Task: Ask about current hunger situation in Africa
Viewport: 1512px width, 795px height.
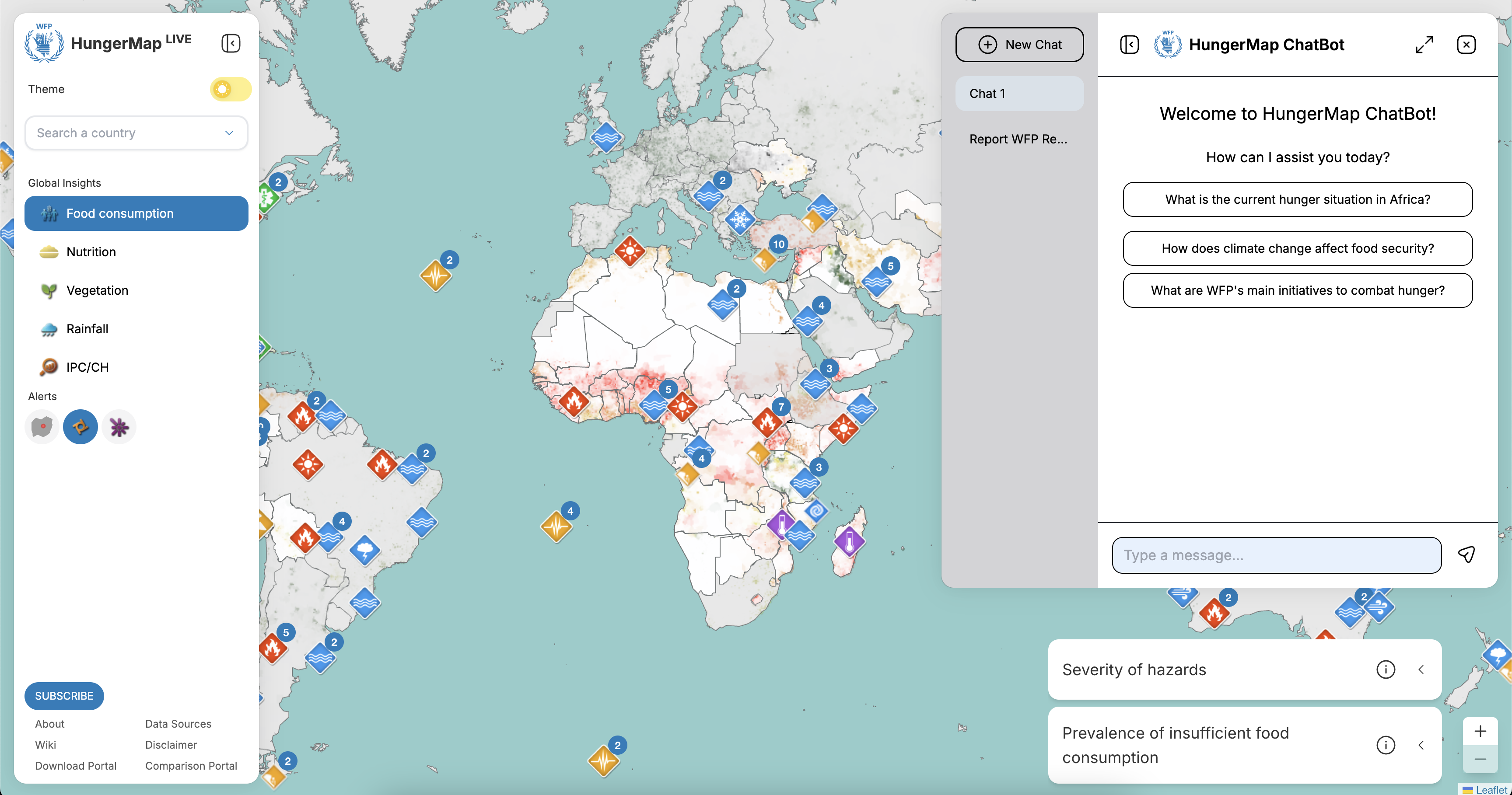Action: coord(1298,199)
